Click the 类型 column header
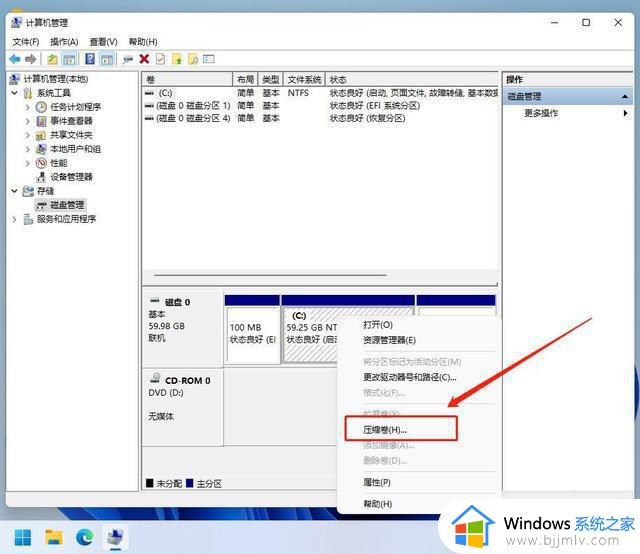This screenshot has height=554, width=640. [x=271, y=79]
